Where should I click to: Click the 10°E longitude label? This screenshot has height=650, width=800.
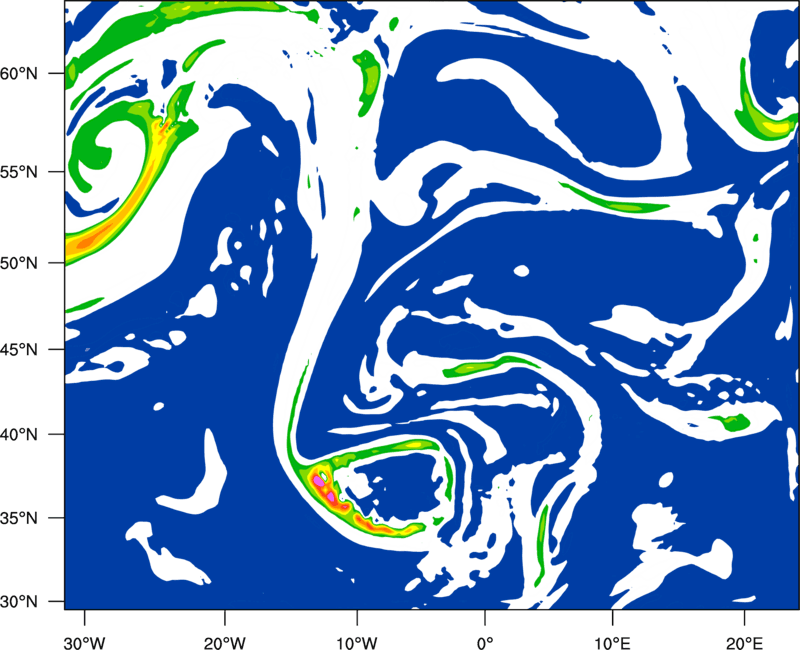612,643
